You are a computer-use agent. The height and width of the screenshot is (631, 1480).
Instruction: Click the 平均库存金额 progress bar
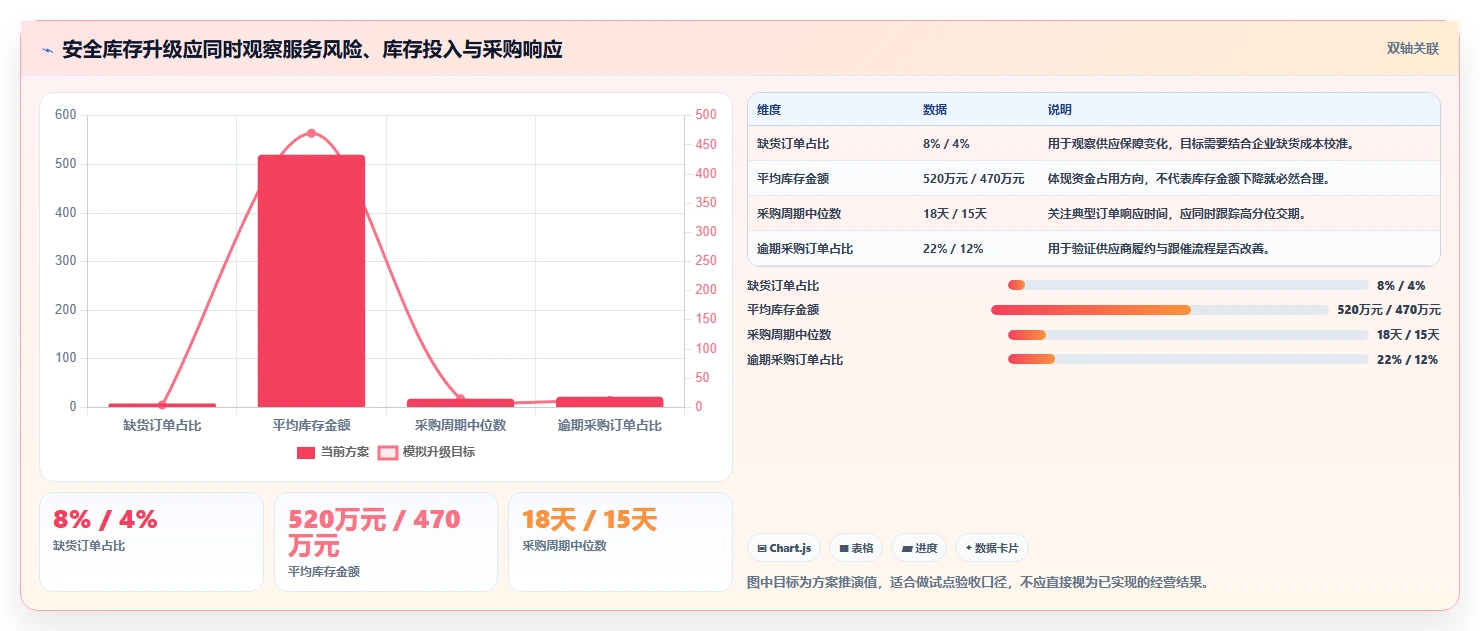click(1160, 310)
